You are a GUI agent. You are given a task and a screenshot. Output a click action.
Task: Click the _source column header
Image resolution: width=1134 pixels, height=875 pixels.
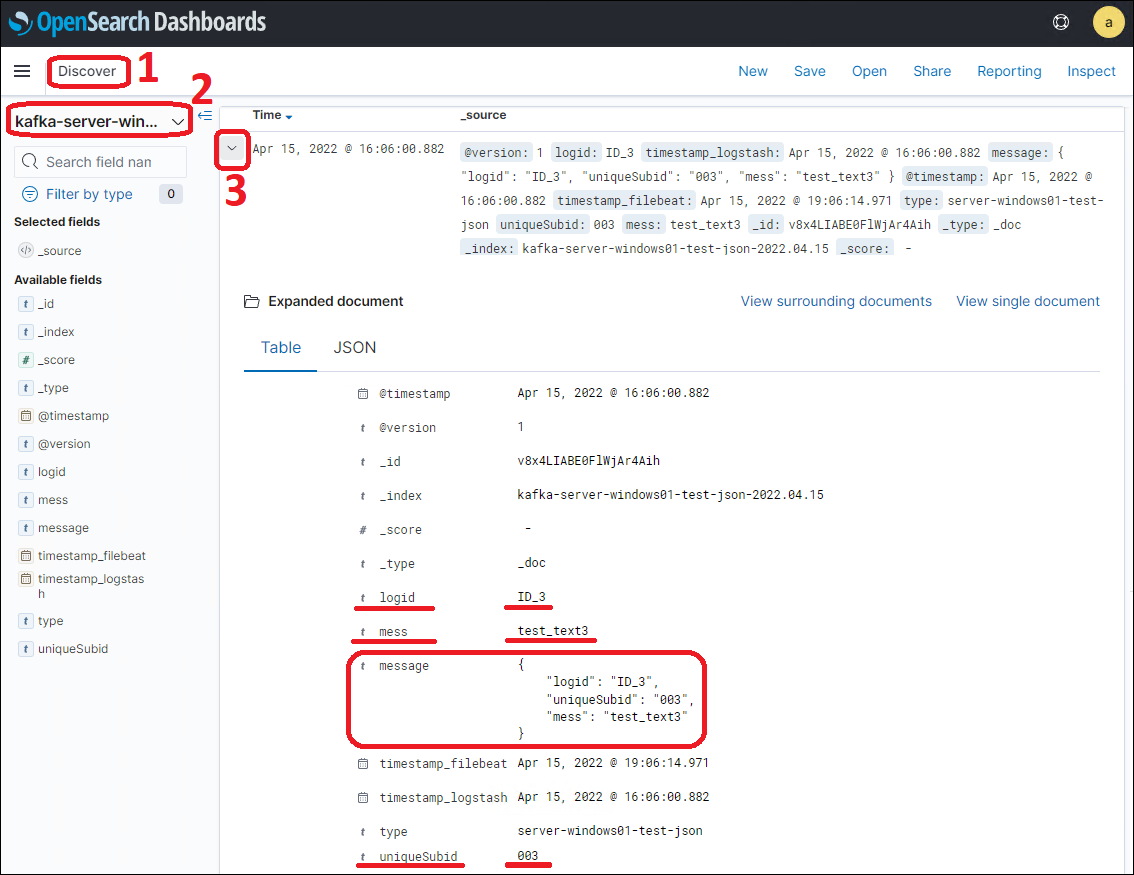point(483,115)
